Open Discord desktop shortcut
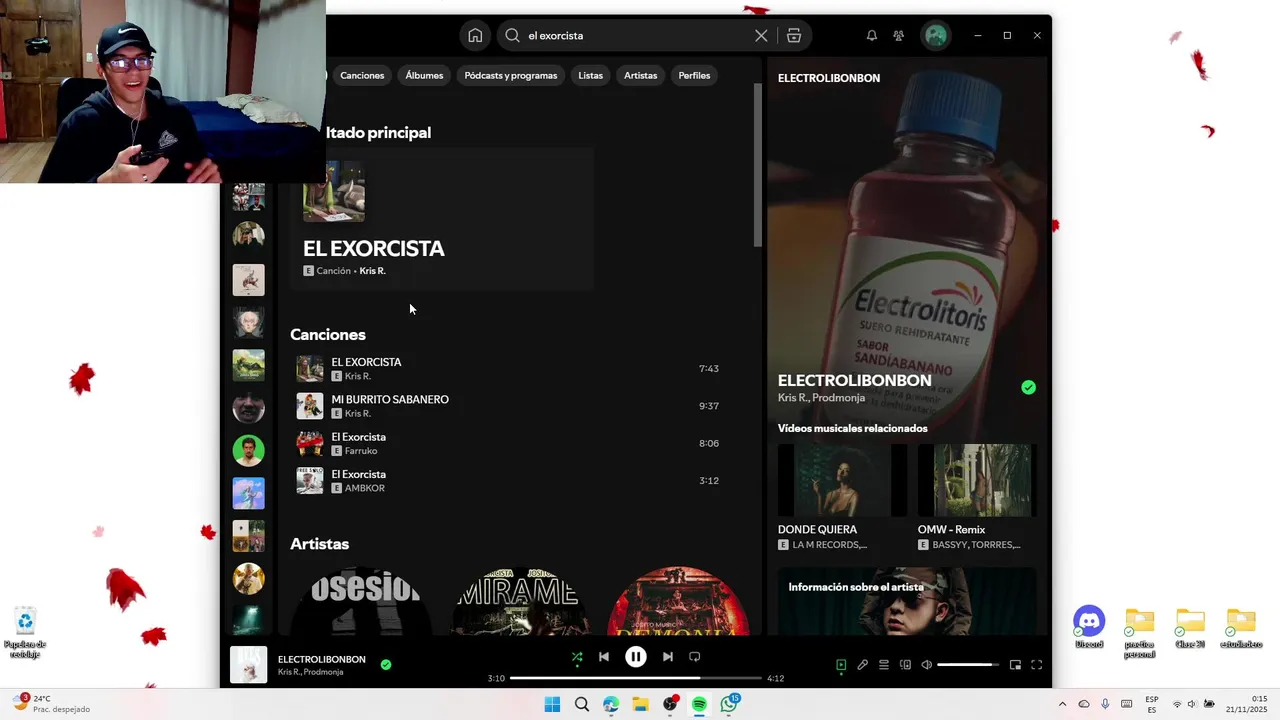The image size is (1280, 720). click(1089, 628)
